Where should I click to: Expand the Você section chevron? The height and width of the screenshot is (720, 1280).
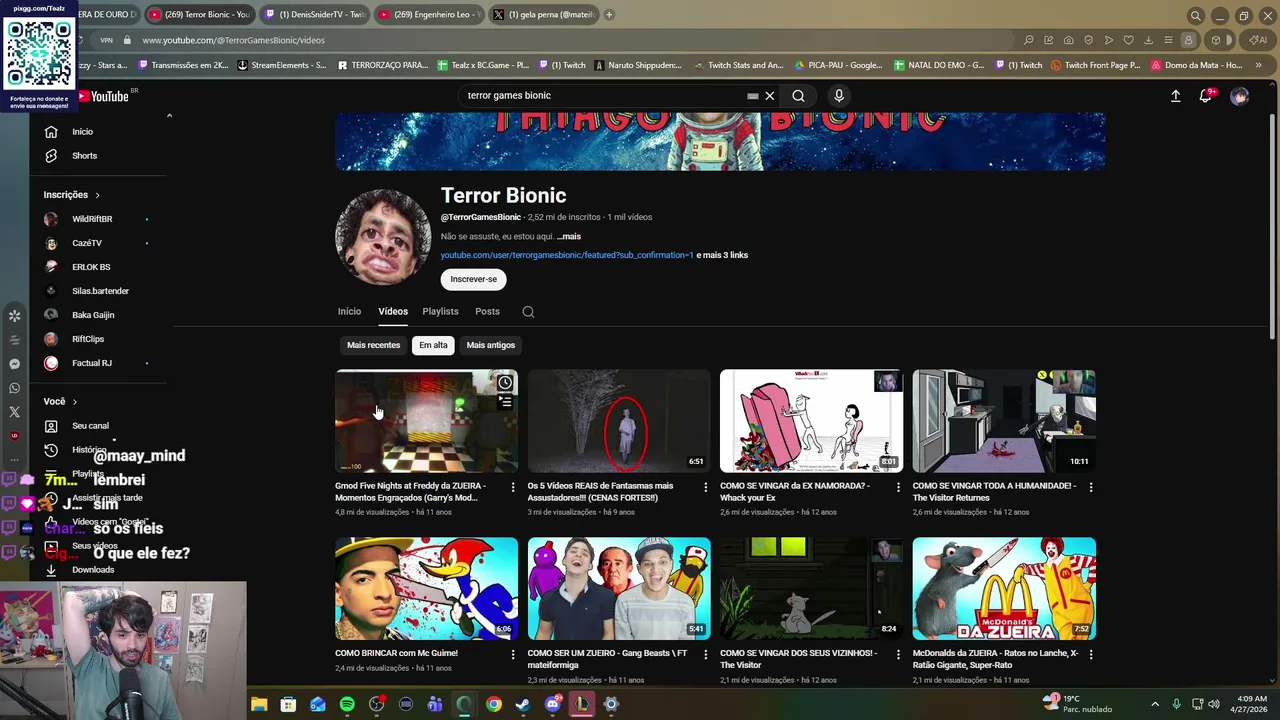[74, 402]
